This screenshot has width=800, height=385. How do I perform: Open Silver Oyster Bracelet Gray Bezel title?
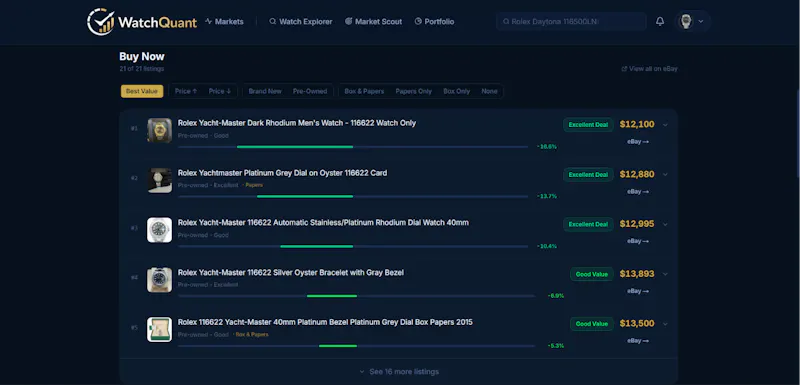pyautogui.click(x=291, y=272)
